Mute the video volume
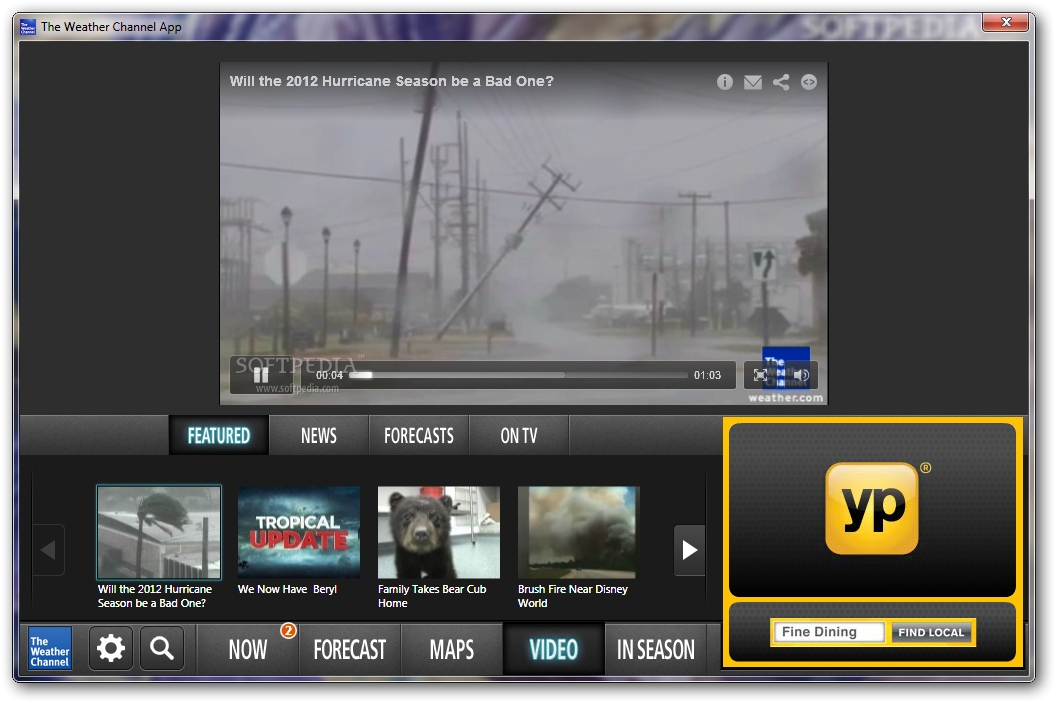The height and width of the screenshot is (703, 1056). [x=801, y=375]
